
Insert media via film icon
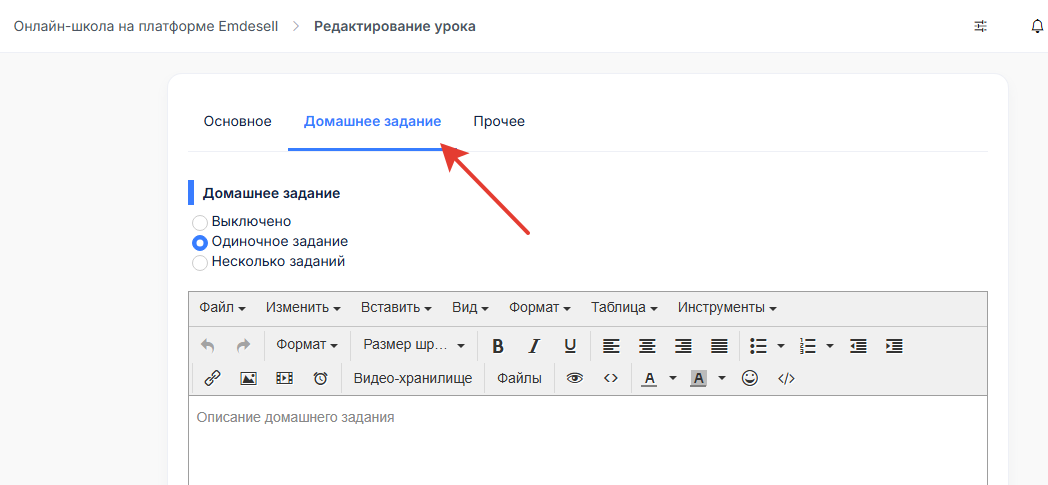tap(285, 378)
